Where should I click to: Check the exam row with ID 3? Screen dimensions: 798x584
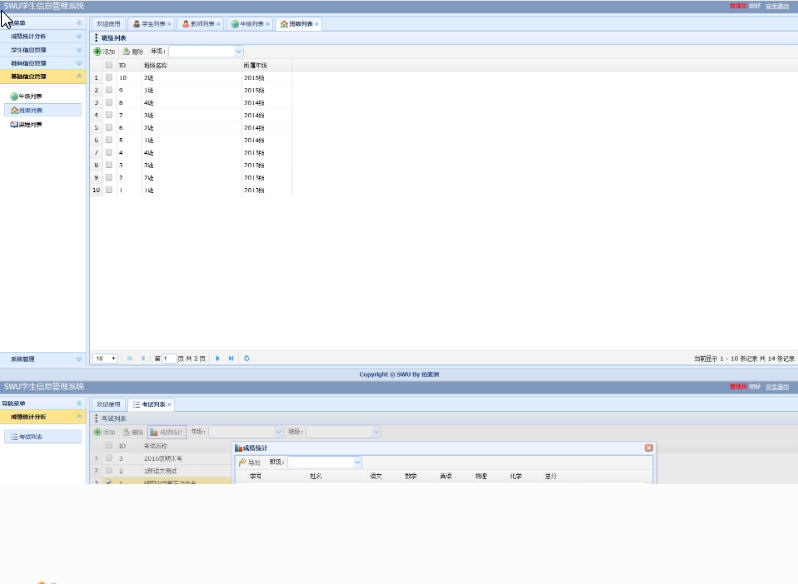pos(109,458)
